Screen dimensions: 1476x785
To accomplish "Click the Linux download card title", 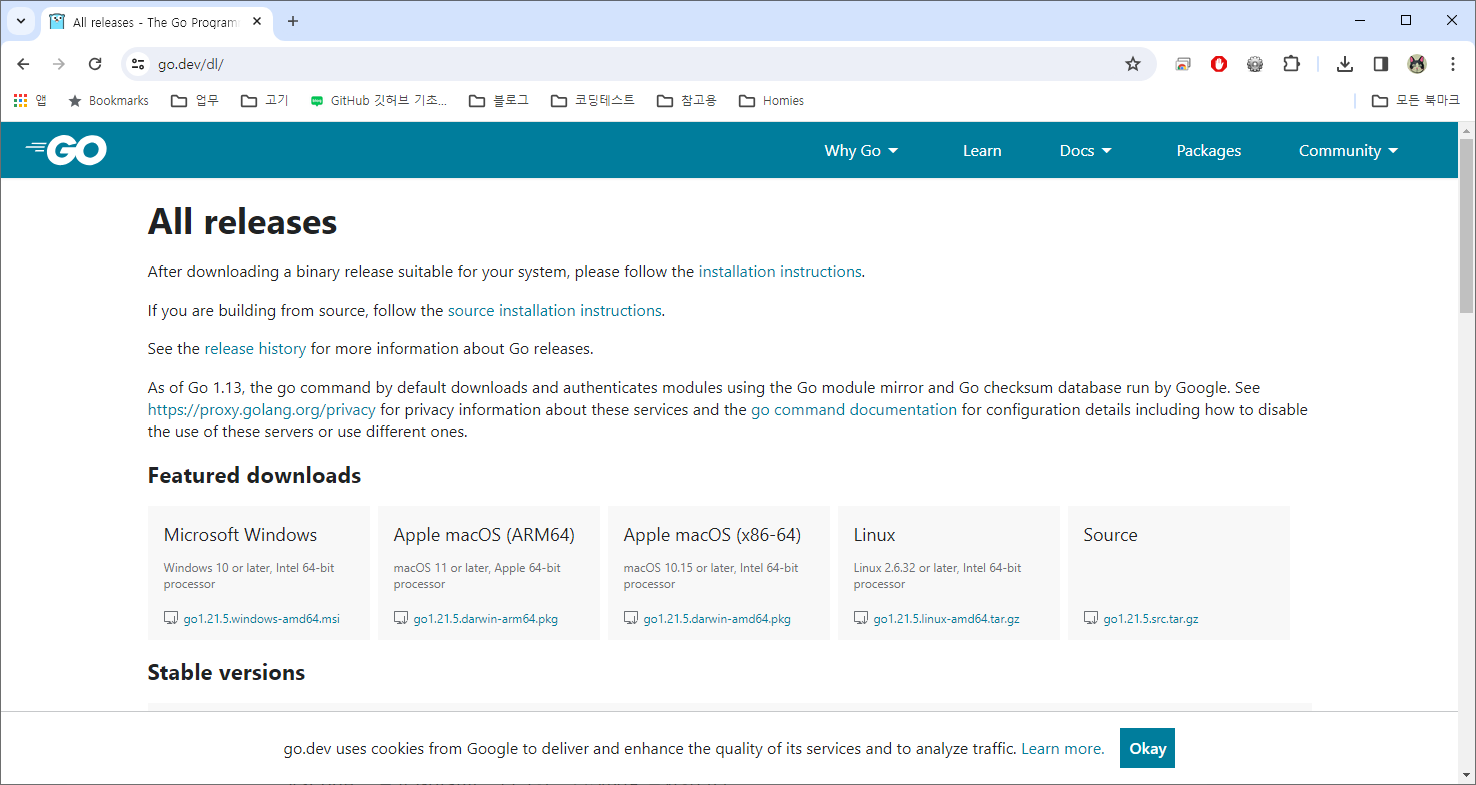I will pos(874,535).
